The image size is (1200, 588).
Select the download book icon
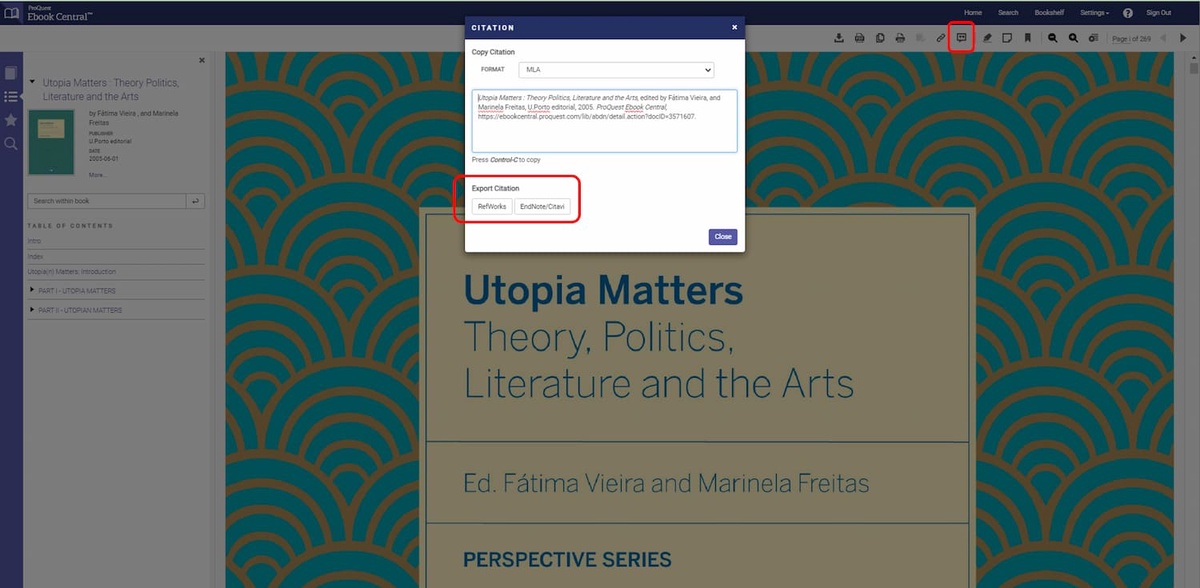coord(840,37)
